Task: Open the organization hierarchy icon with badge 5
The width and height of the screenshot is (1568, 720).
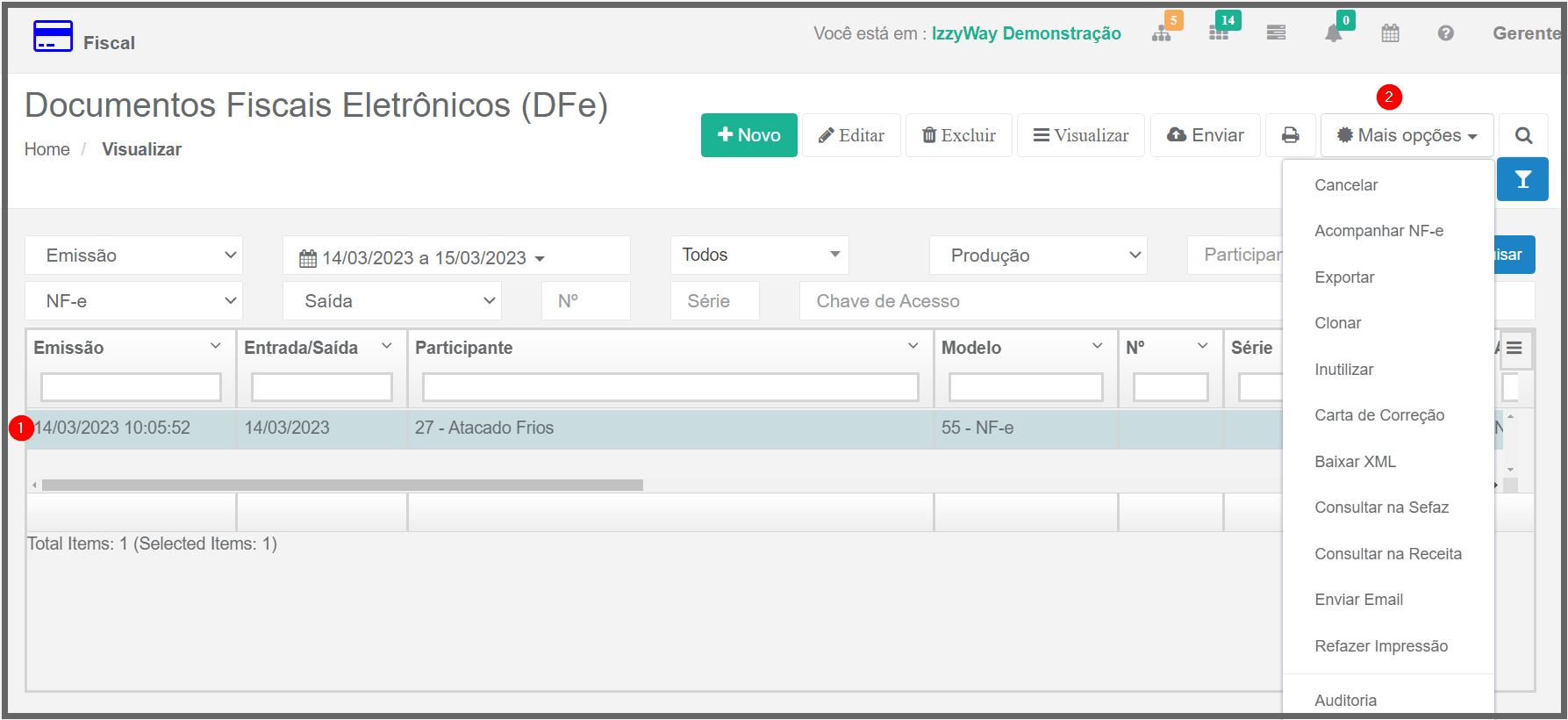Action: click(1162, 33)
